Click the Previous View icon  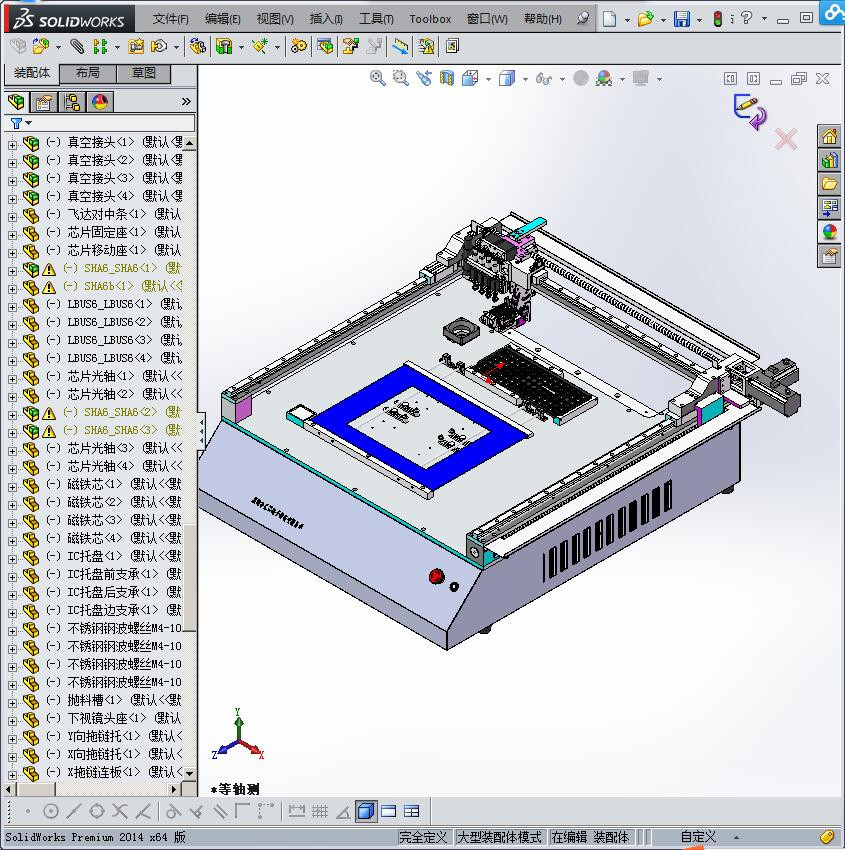coord(424,79)
